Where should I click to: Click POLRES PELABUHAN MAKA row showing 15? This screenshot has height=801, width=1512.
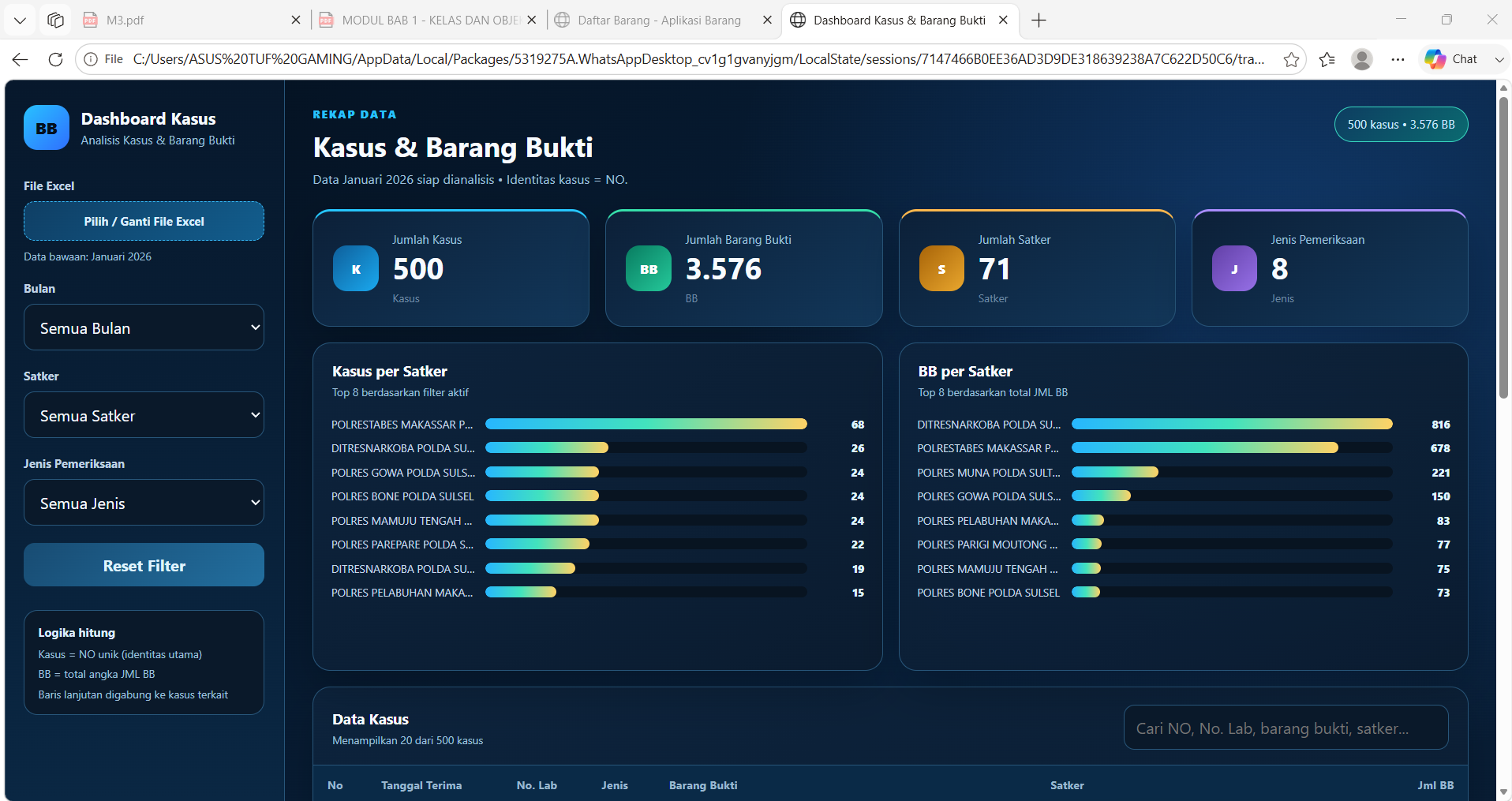tap(597, 593)
